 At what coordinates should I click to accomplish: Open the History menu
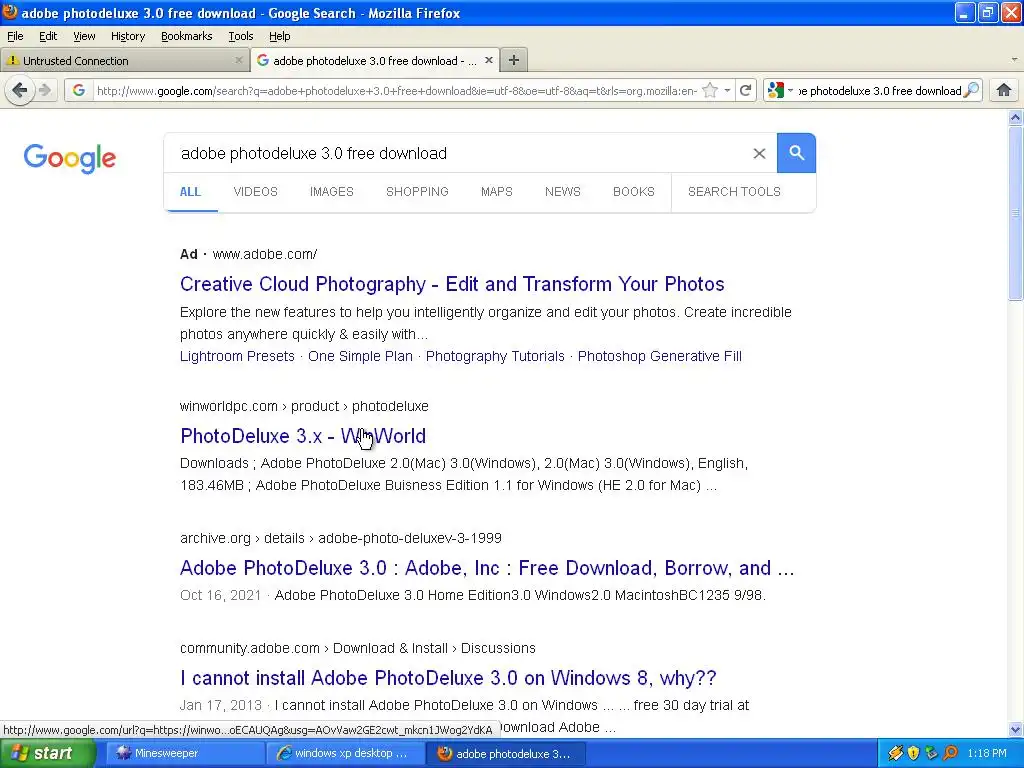pyautogui.click(x=128, y=36)
